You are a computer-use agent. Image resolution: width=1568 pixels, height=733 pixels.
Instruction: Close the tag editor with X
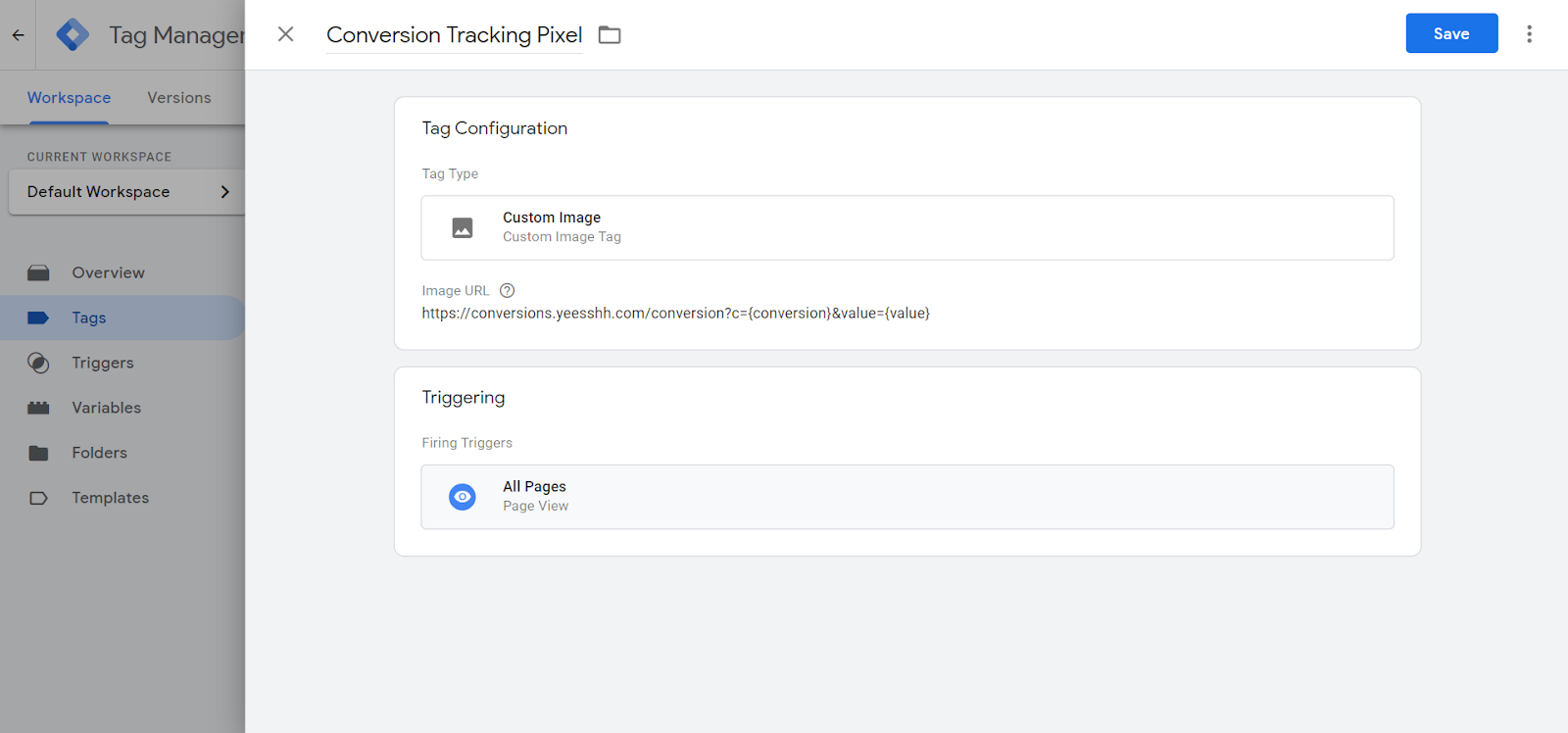coord(285,34)
